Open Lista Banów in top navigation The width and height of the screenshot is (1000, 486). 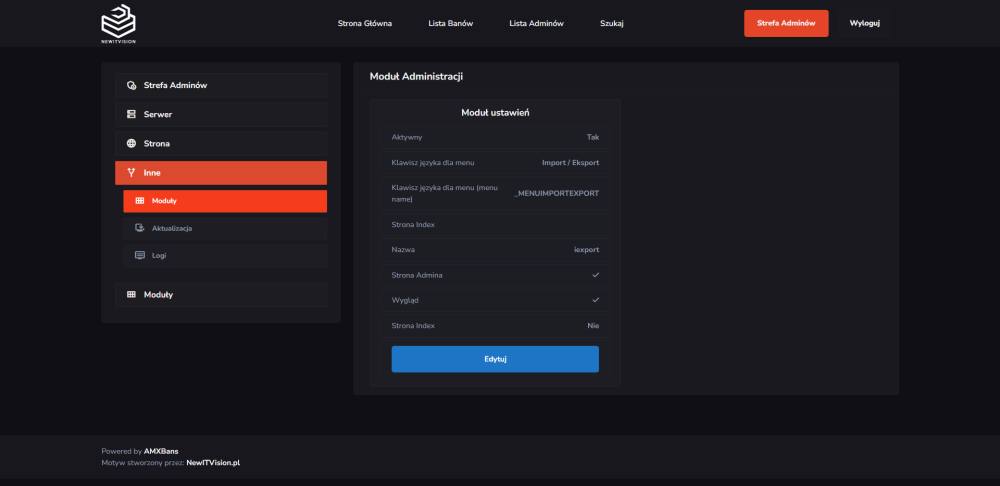pyautogui.click(x=451, y=24)
